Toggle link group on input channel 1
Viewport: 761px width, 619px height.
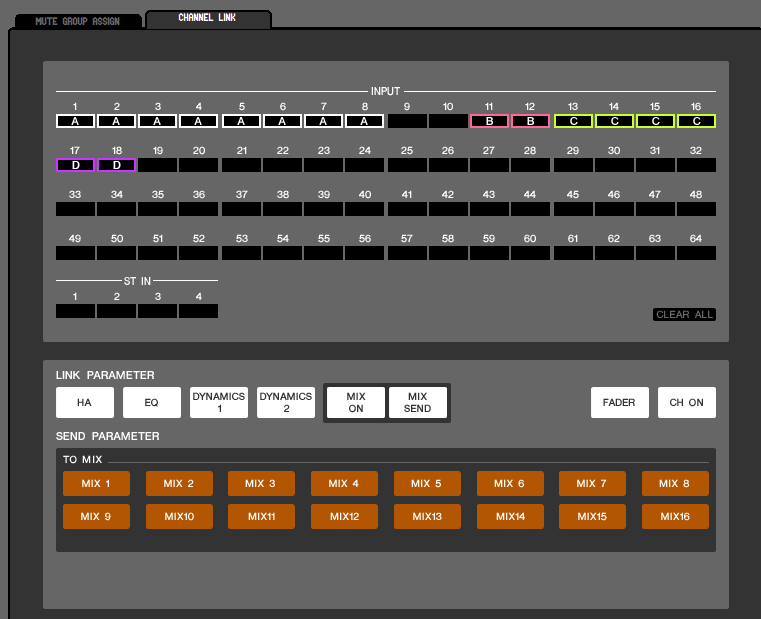point(75,121)
